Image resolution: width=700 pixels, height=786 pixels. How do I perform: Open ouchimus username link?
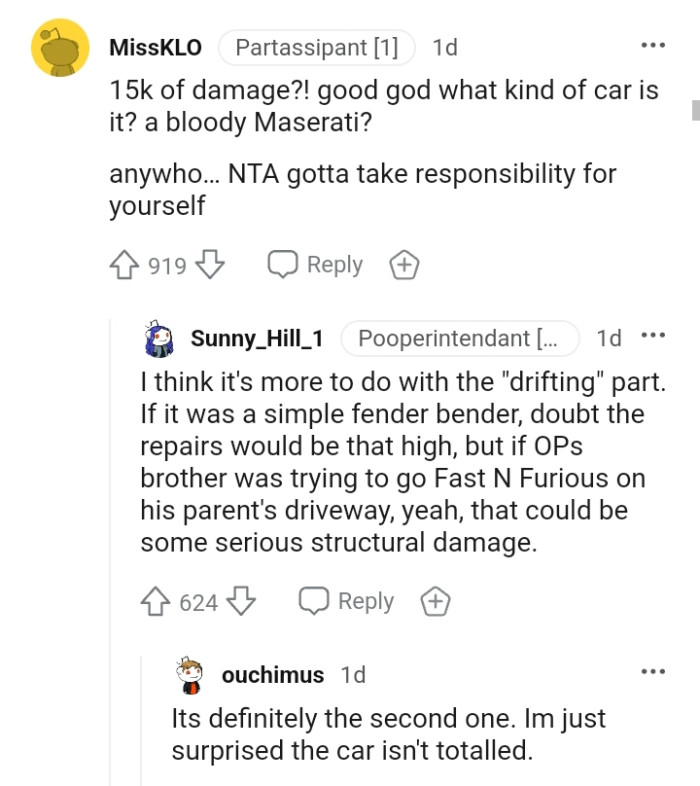point(273,675)
